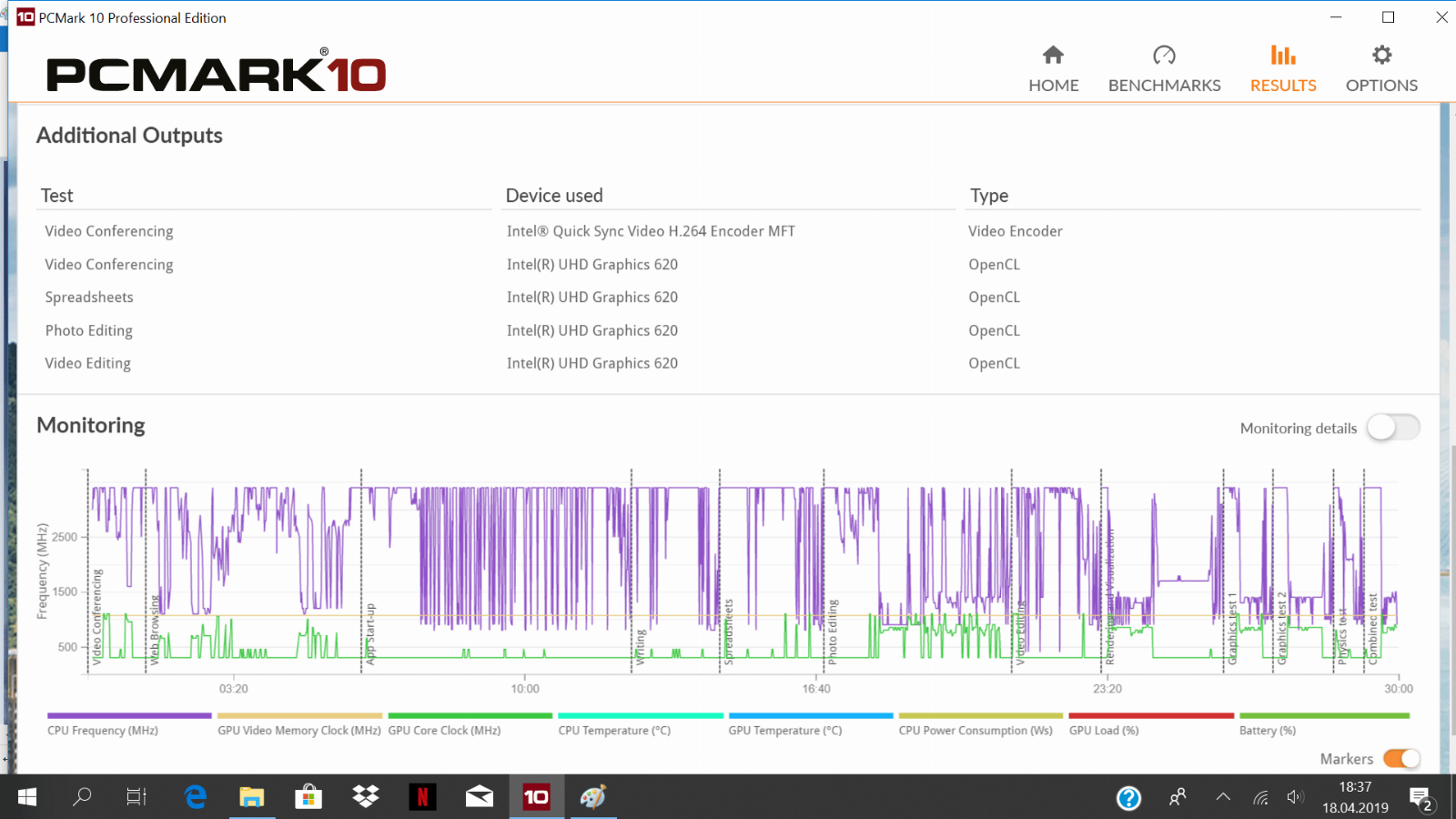The width and height of the screenshot is (1456, 819).
Task: Open File Explorer from the taskbar
Action: [x=251, y=797]
